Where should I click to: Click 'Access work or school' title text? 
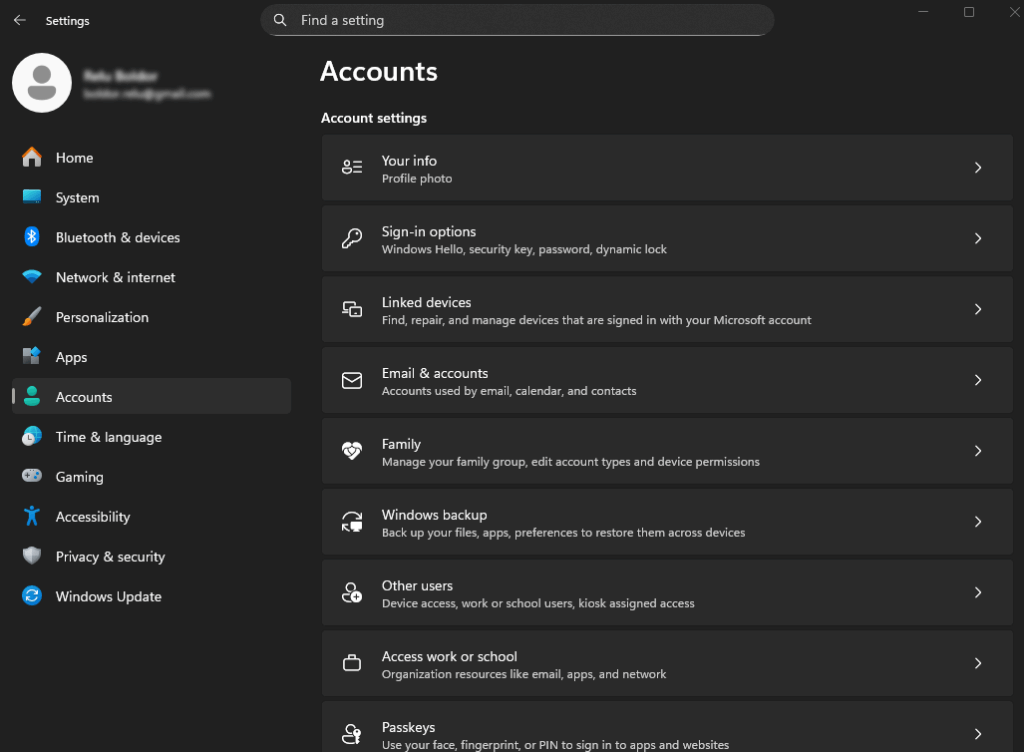(449, 657)
